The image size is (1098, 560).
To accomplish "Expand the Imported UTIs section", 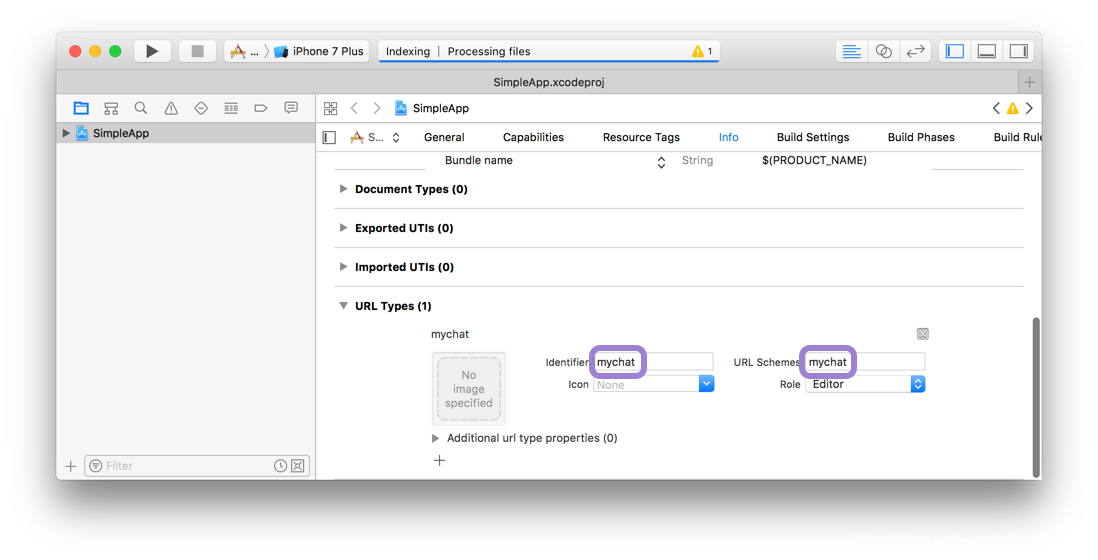I will [x=343, y=267].
